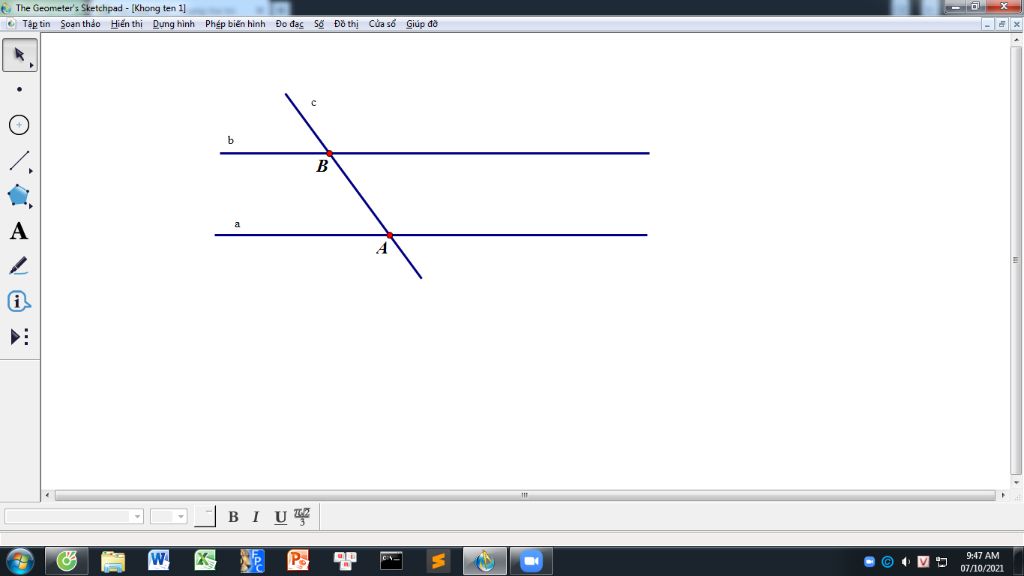Expand the Straightedge tool flyout triangle
This screenshot has height=576, width=1024.
(31, 170)
